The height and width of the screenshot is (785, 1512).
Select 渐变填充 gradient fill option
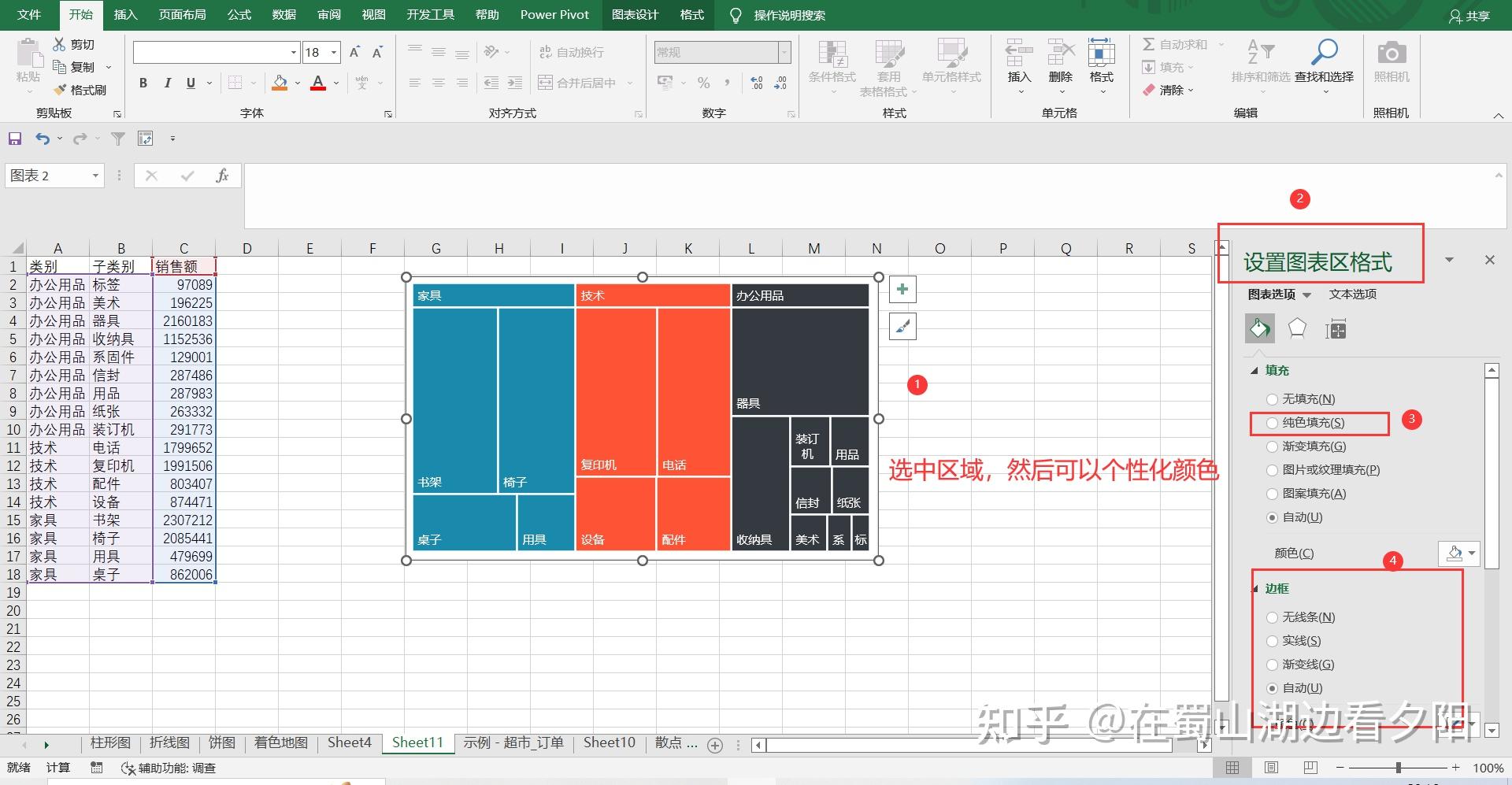click(x=1272, y=446)
